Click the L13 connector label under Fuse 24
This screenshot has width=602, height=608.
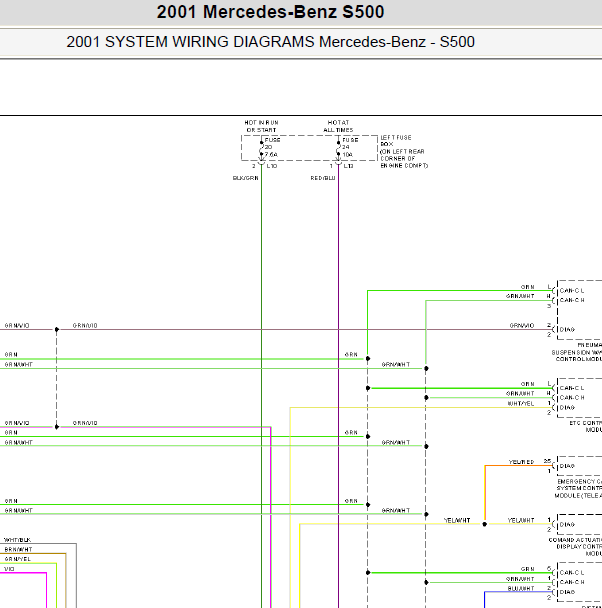pyautogui.click(x=348, y=166)
